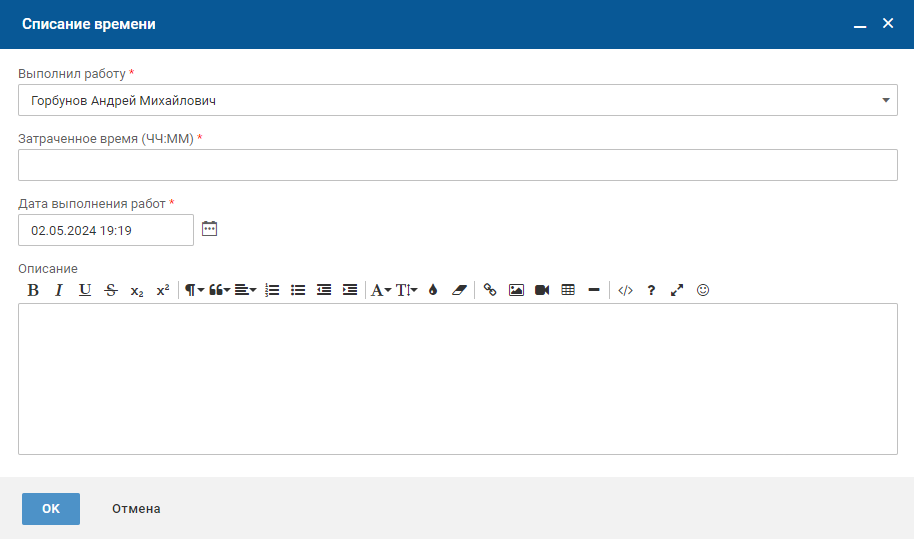The height and width of the screenshot is (539, 914).
Task: Expand the paragraph format dropdown
Action: click(193, 290)
